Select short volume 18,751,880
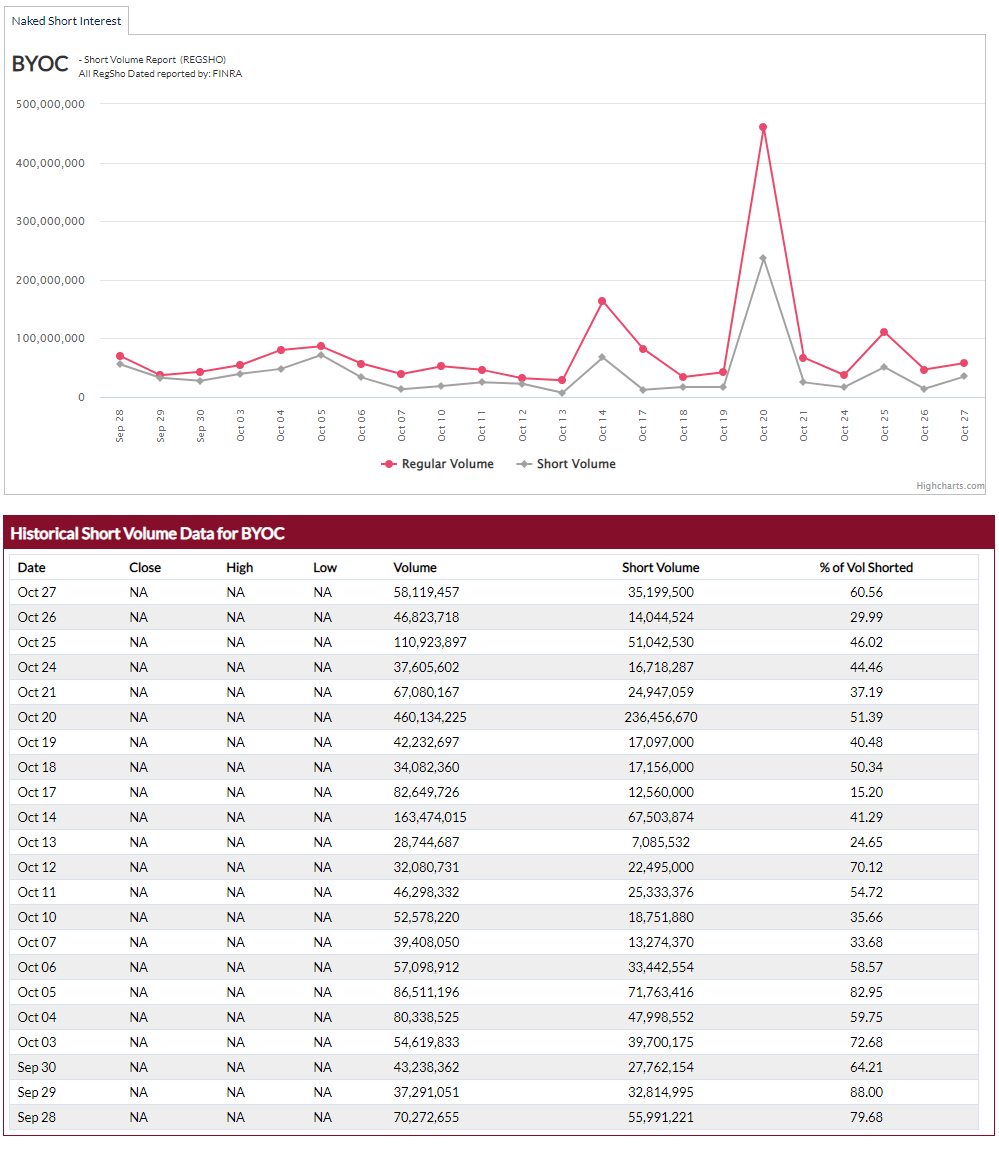Image resolution: width=999 pixels, height=1149 pixels. 660,917
